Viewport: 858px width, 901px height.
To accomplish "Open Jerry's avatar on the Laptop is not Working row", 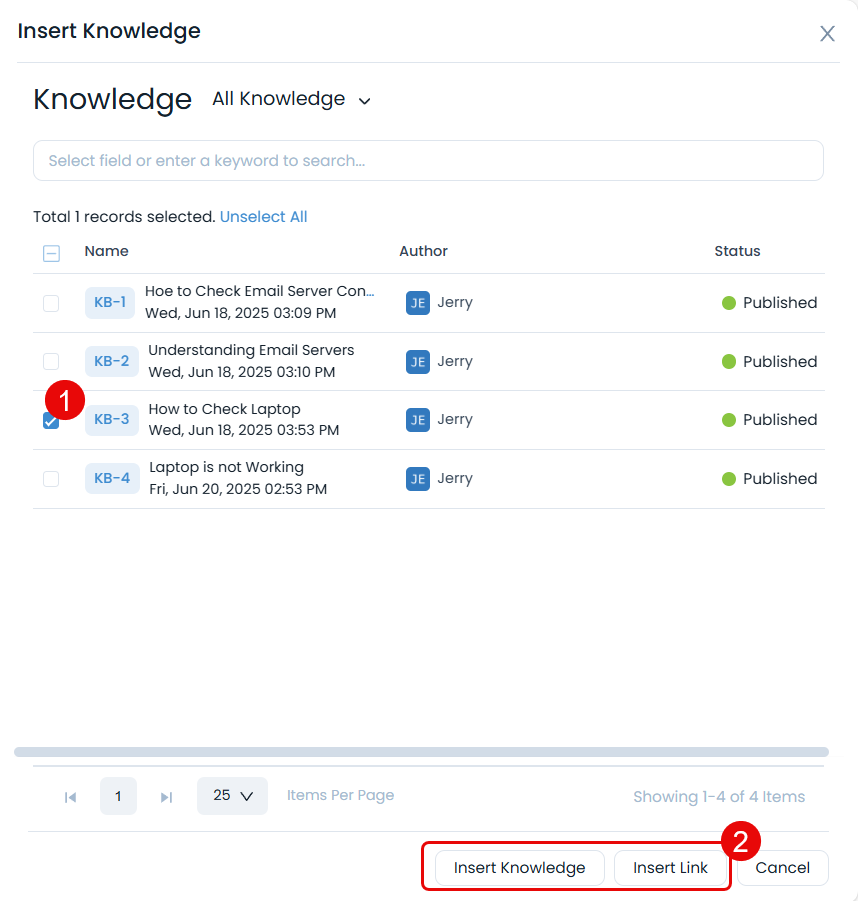I will click(417, 478).
